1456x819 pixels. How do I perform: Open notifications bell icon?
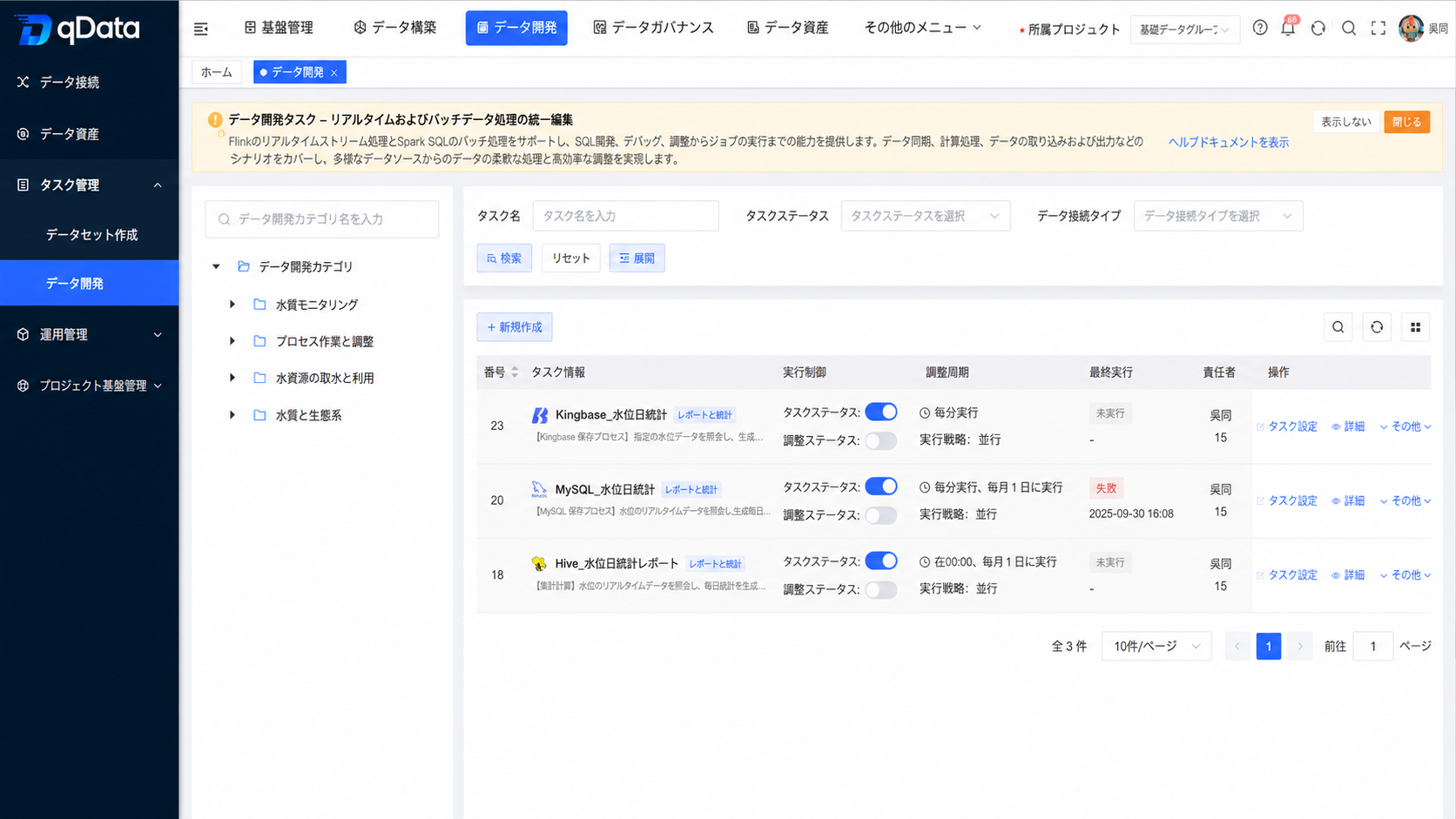coord(1288,28)
